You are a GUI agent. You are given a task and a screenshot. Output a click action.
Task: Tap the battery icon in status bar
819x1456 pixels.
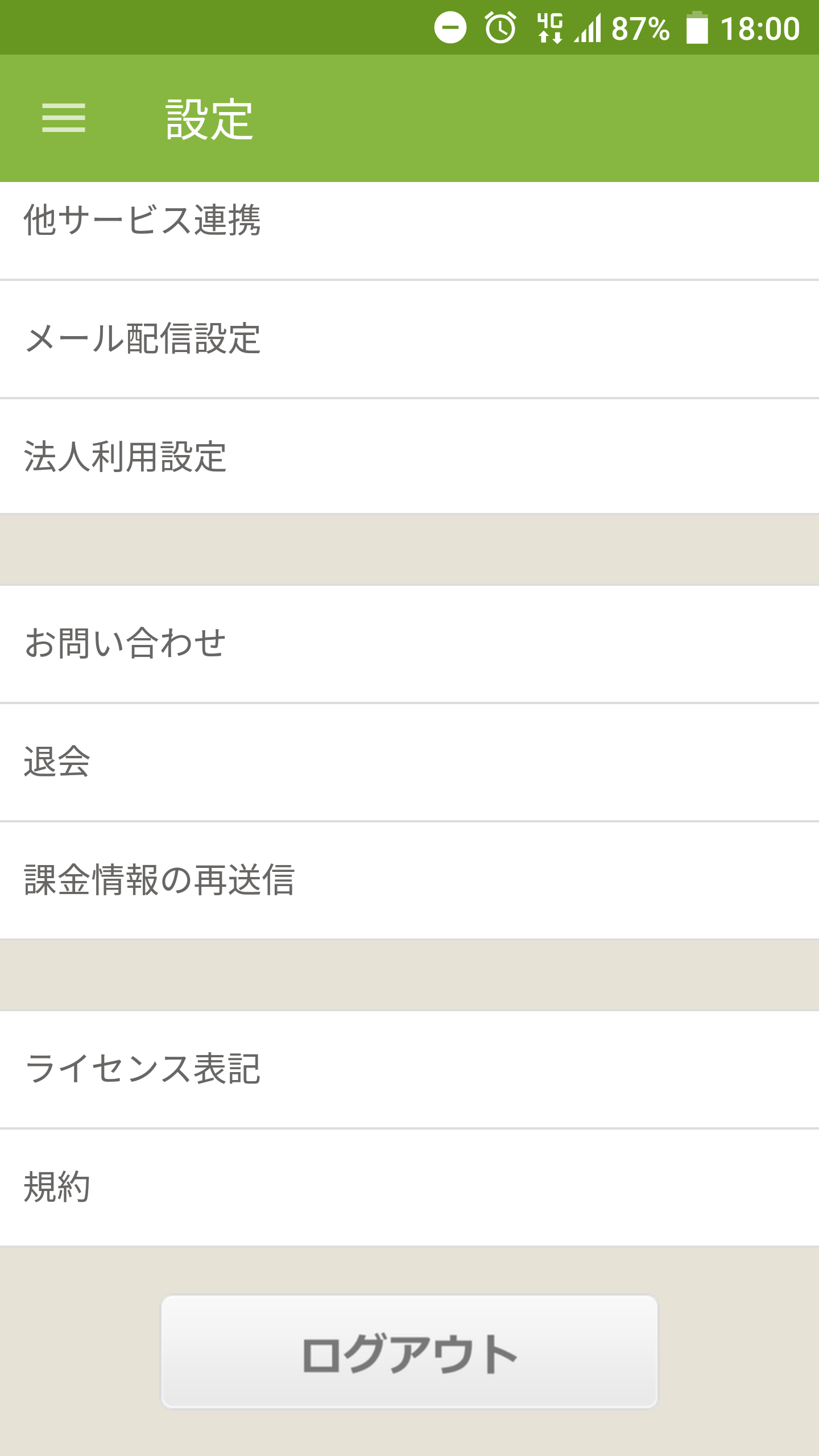pyautogui.click(x=697, y=28)
